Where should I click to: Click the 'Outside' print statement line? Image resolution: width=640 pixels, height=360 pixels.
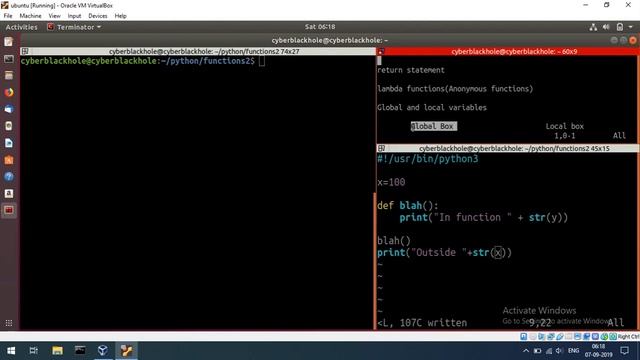click(444, 252)
